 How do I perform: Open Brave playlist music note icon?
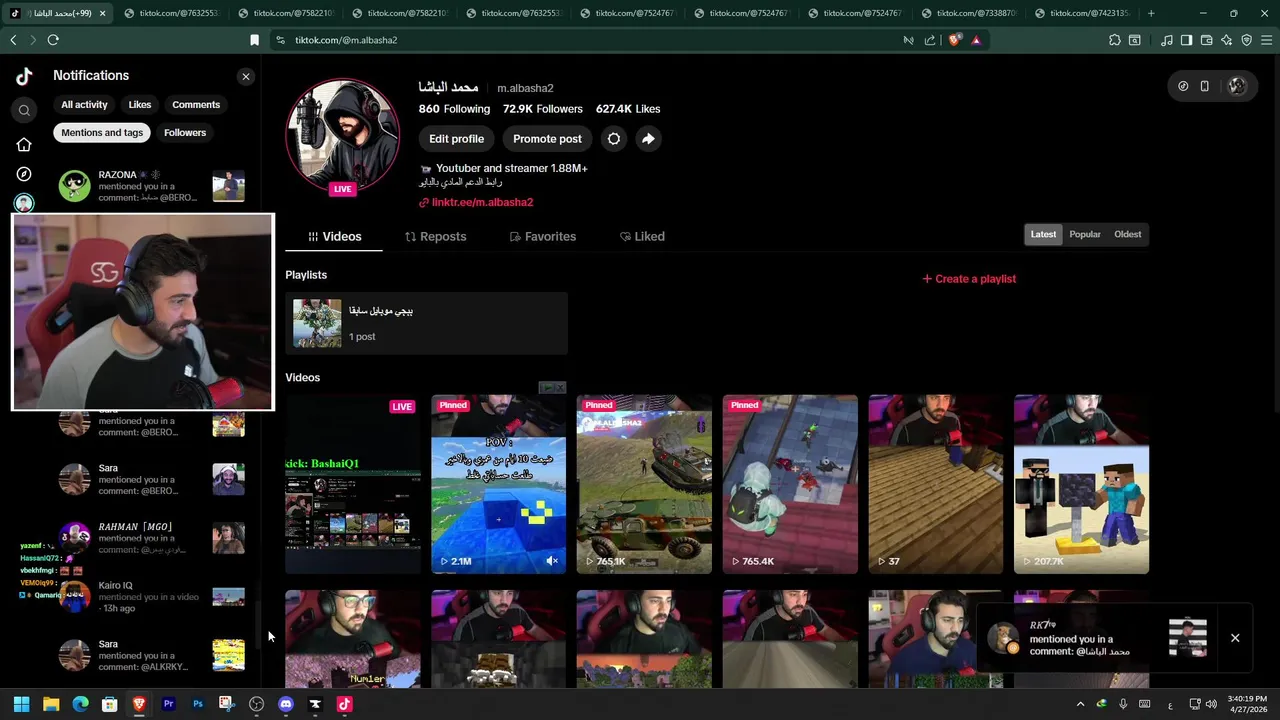[1167, 40]
